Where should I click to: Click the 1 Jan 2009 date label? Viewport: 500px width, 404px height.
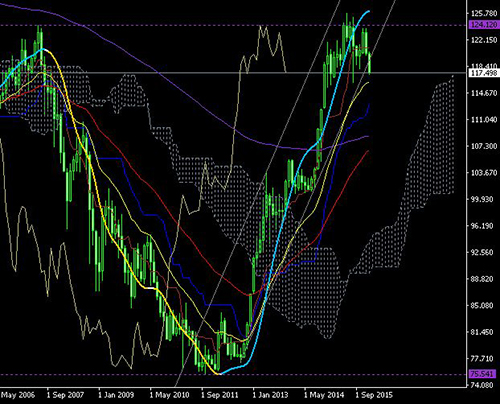pyautogui.click(x=116, y=395)
